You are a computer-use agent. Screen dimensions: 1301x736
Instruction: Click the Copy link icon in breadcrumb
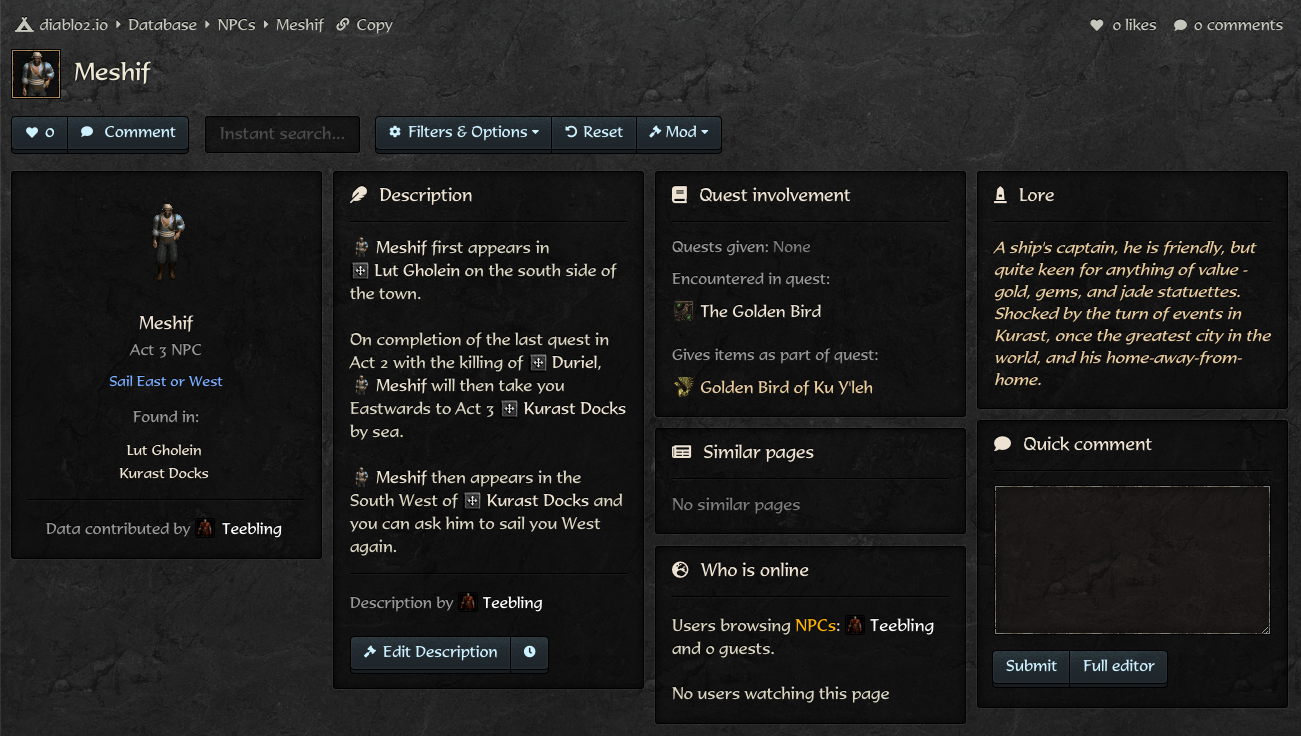pos(343,25)
